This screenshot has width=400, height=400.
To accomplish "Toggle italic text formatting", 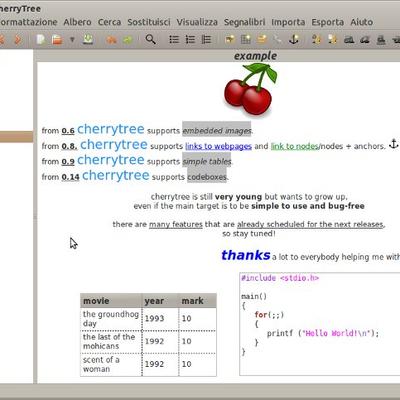I will [x=365, y=40].
